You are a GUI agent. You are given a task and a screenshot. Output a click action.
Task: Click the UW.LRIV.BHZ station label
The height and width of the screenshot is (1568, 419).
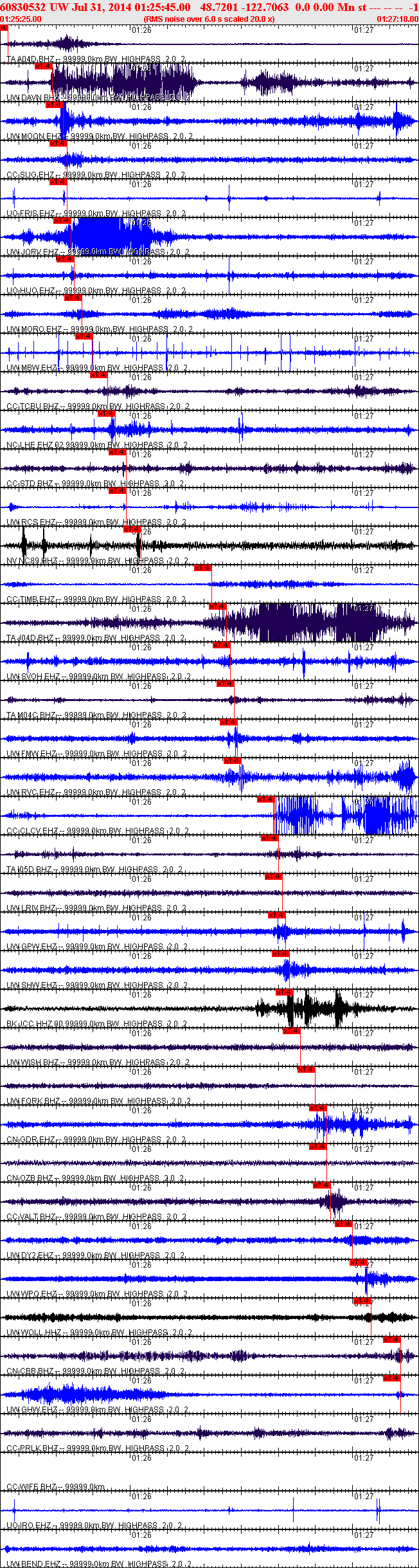[x=31, y=908]
